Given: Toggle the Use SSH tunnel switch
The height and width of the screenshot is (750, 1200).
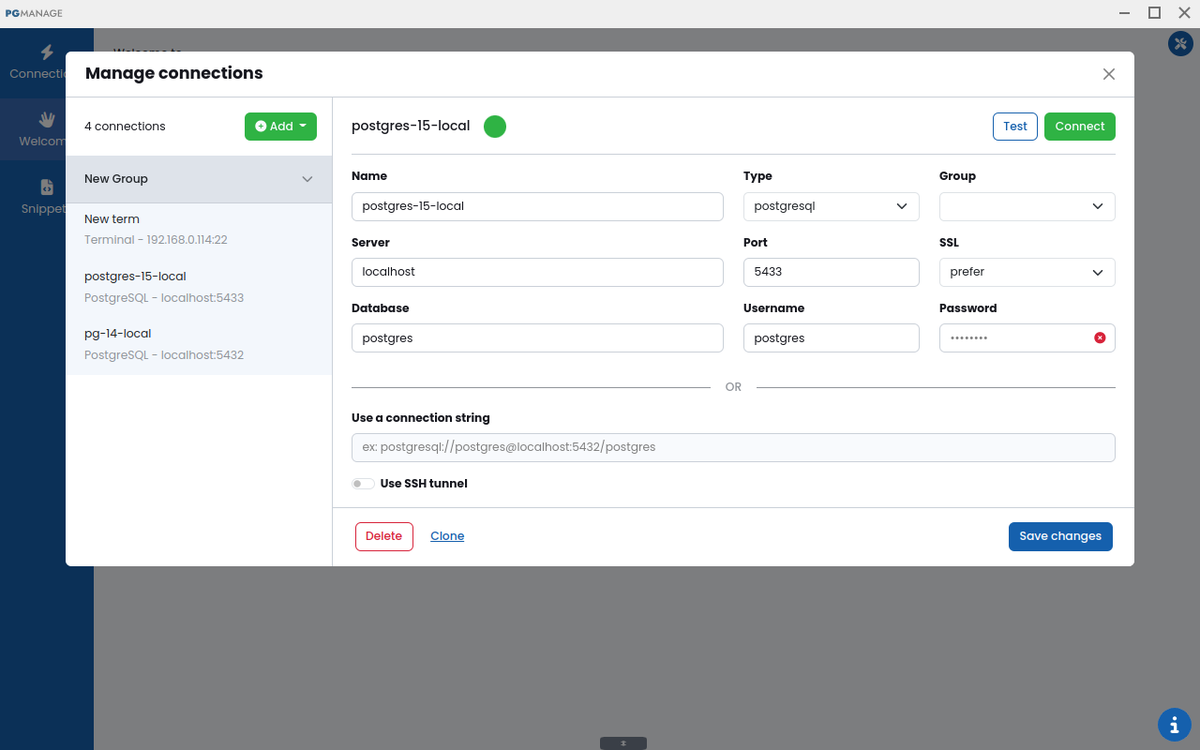Looking at the screenshot, I should coord(363,484).
